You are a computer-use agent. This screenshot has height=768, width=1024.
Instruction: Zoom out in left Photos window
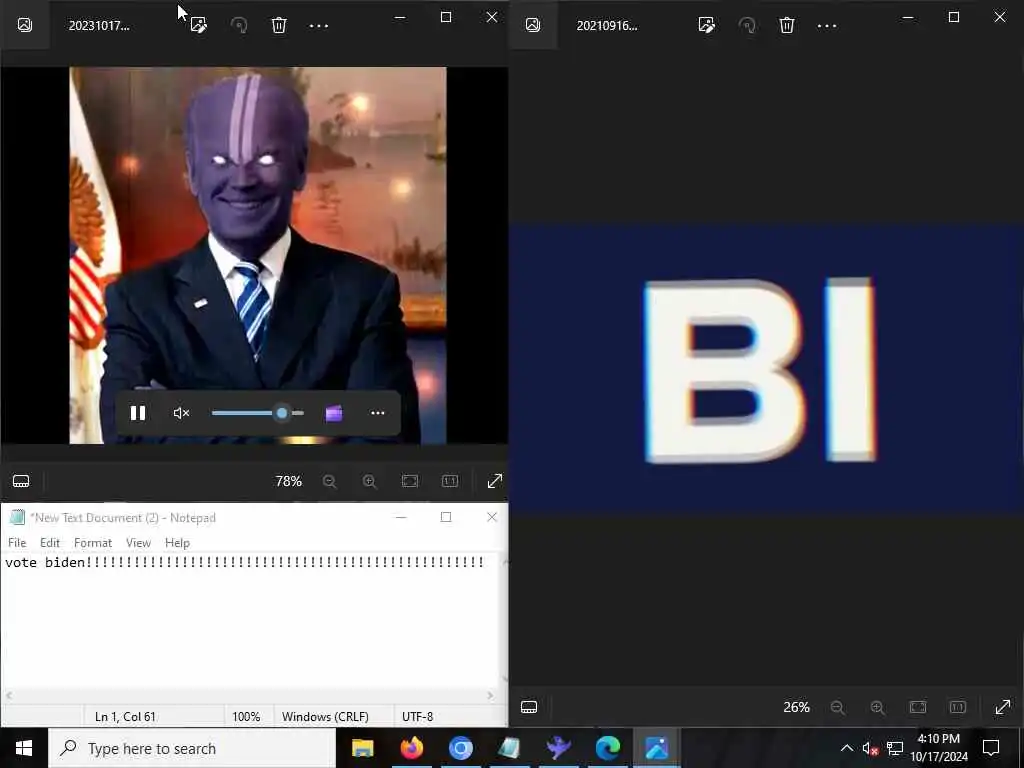(x=330, y=481)
